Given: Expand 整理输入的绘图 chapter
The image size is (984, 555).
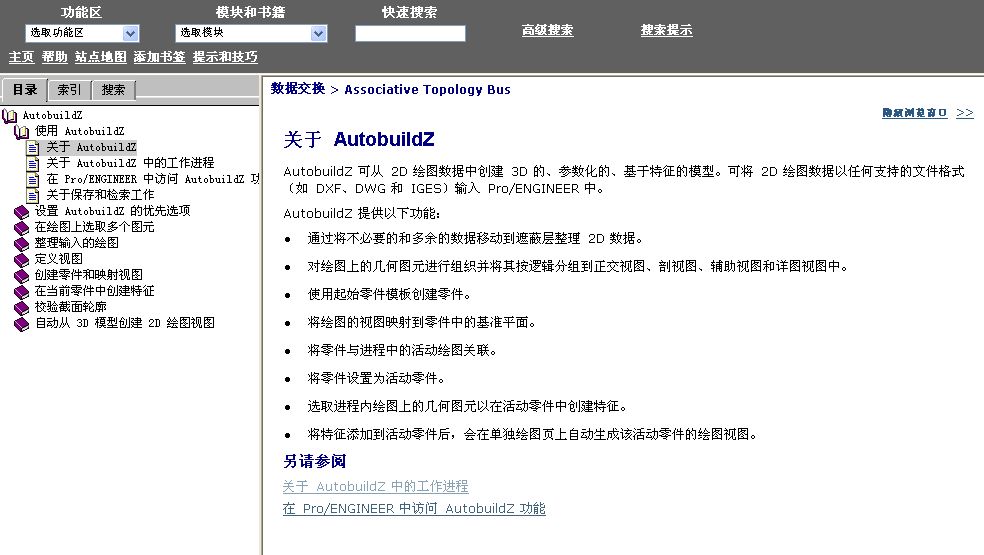Looking at the screenshot, I should [77, 244].
